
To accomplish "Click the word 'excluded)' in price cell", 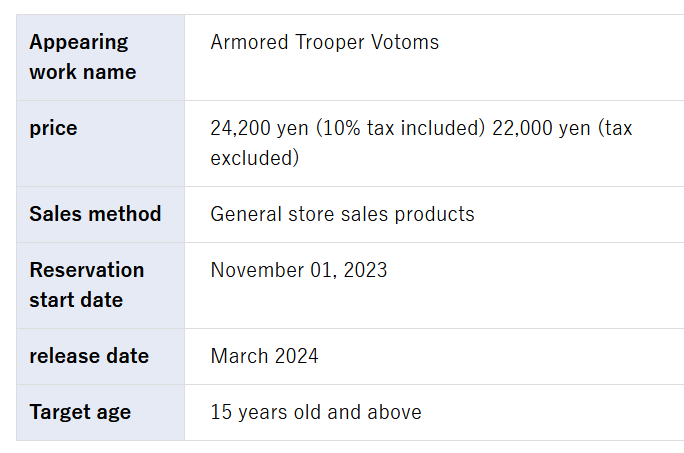I will pos(255,158).
